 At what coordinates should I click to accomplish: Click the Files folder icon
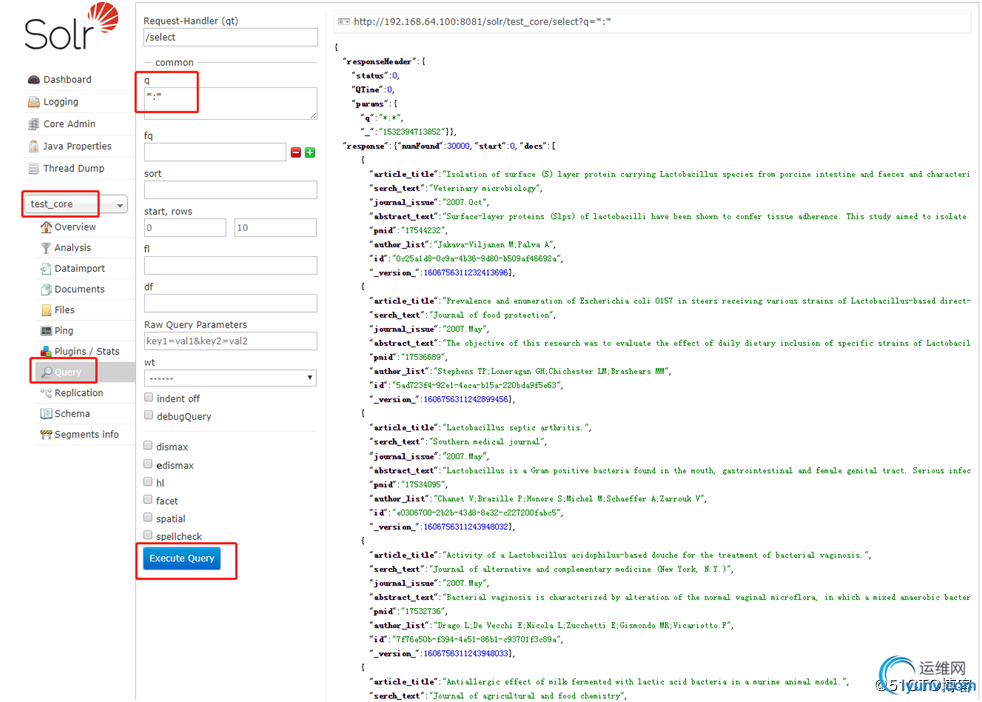click(x=46, y=310)
